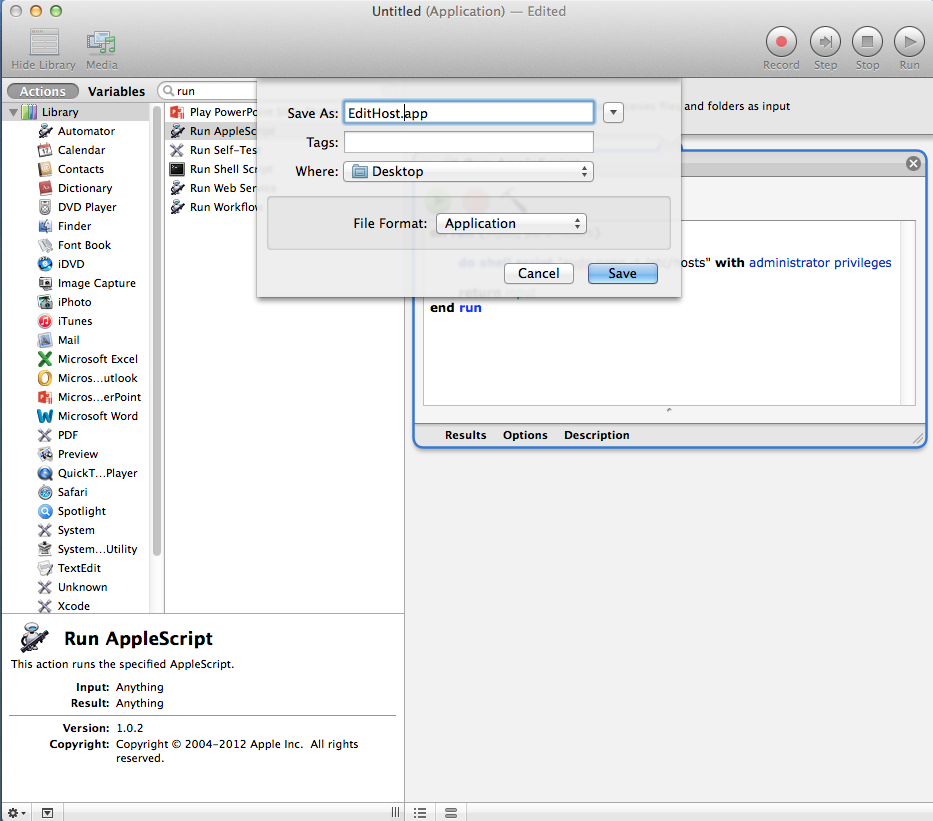Viewport: 933px width, 821px height.
Task: Select the Microsoft Excel actions category
Action: 92,359
